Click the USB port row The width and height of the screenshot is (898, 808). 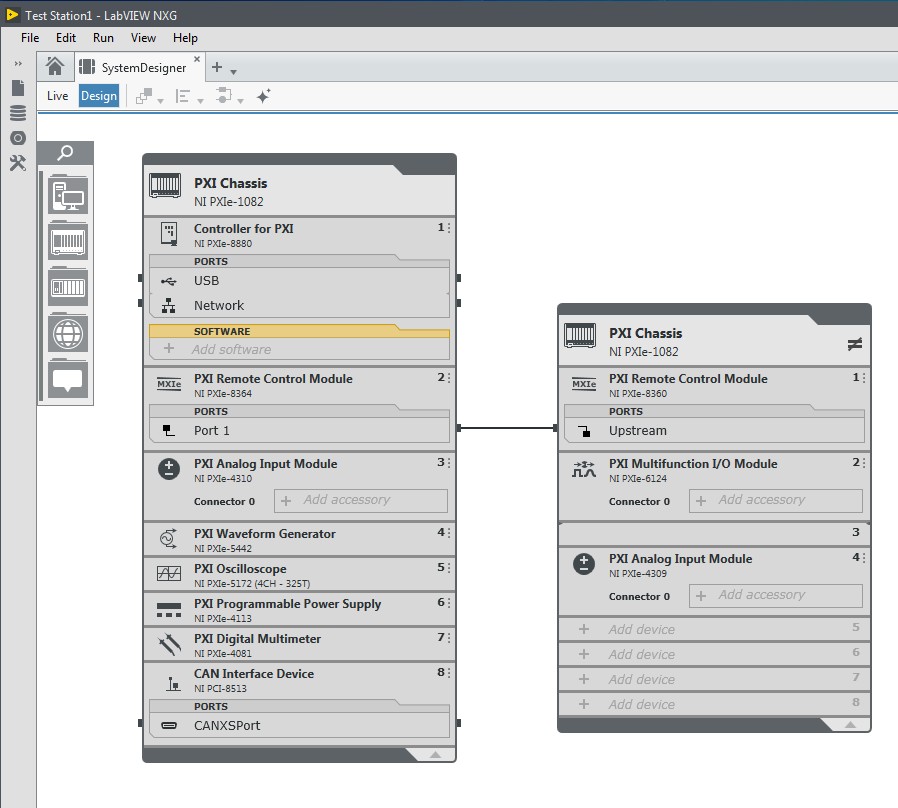tap(299, 281)
